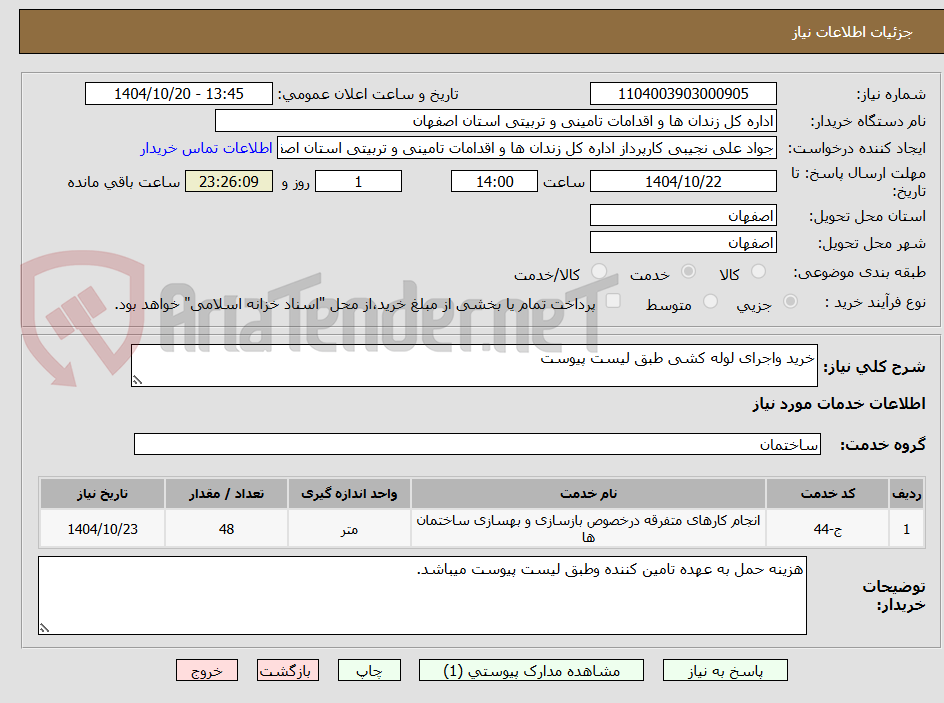This screenshot has height=703, width=944.
Task: Click the تاریخ نیاز column header
Action: pyautogui.click(x=102, y=494)
